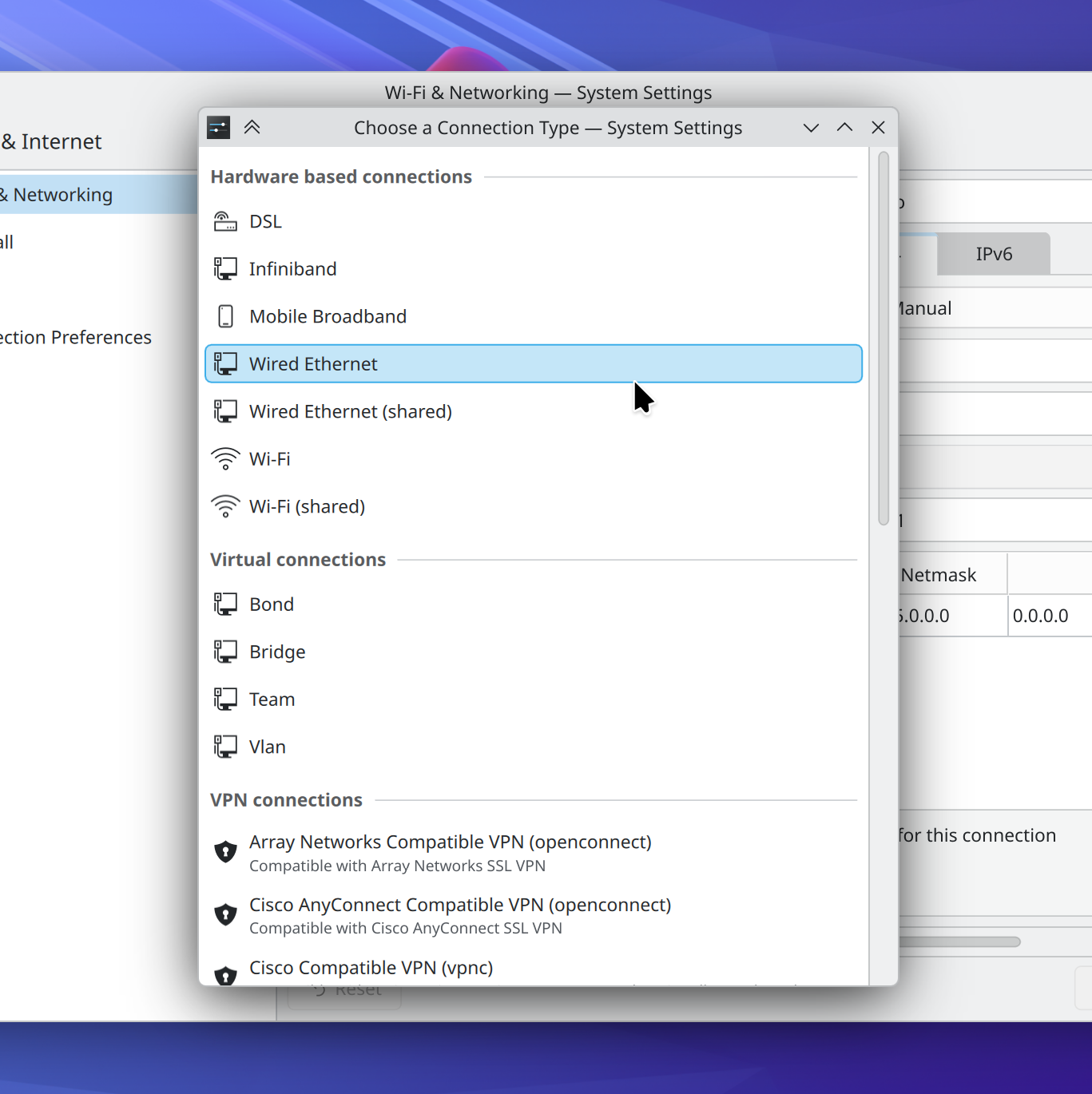Maximize the dialog with the up chevron

click(x=844, y=128)
